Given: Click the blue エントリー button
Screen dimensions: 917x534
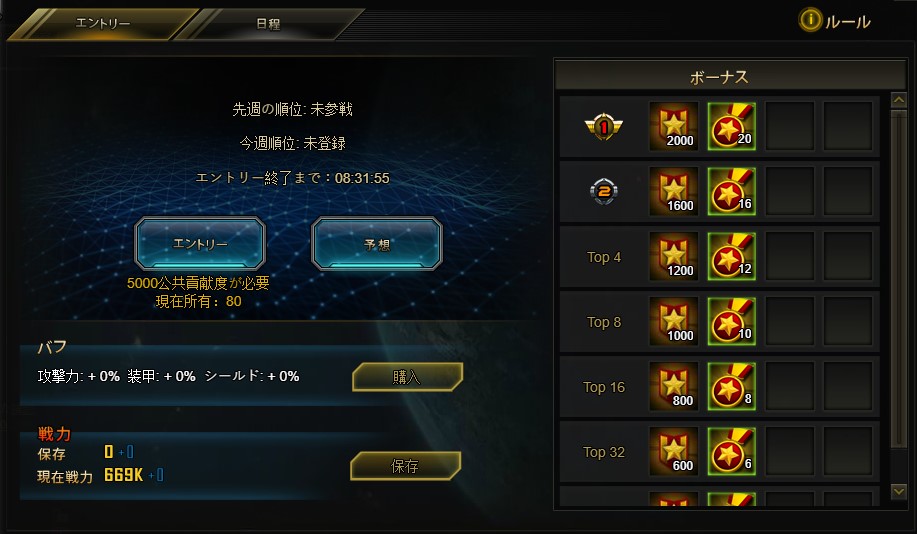Looking at the screenshot, I should click(200, 243).
